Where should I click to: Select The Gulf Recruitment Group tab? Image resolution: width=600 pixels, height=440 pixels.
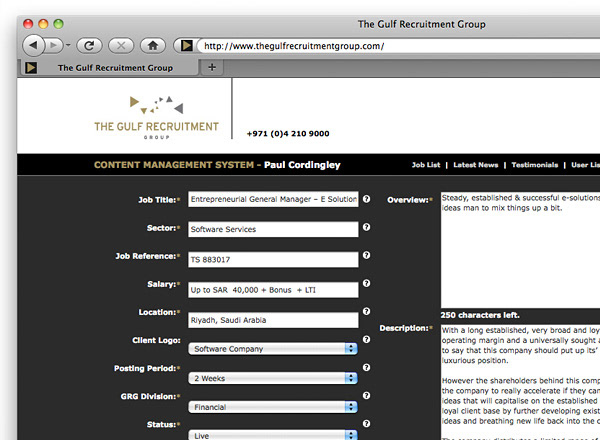point(110,68)
